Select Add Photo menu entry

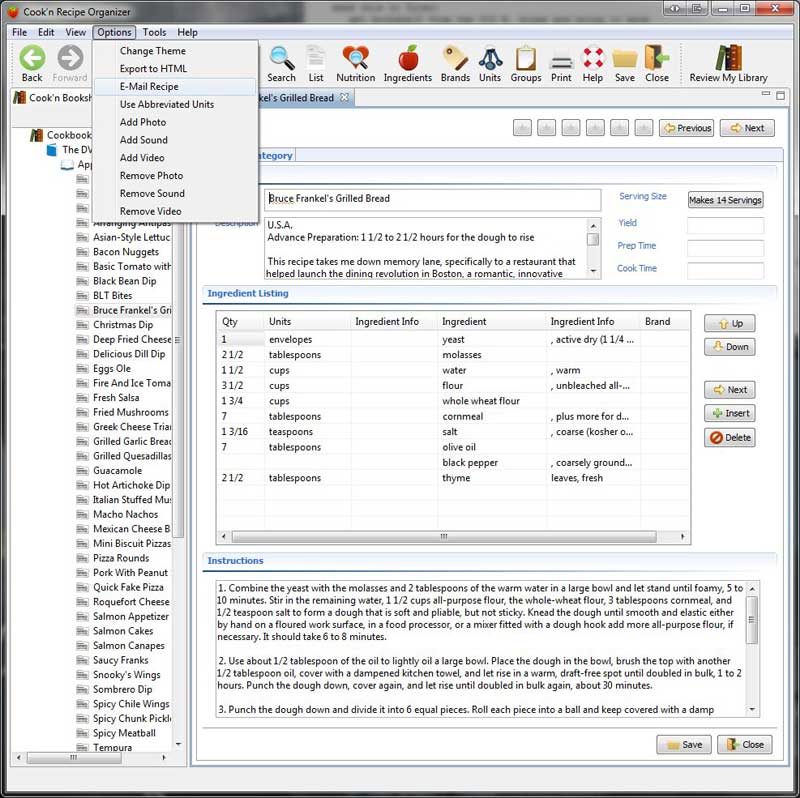coord(175,122)
